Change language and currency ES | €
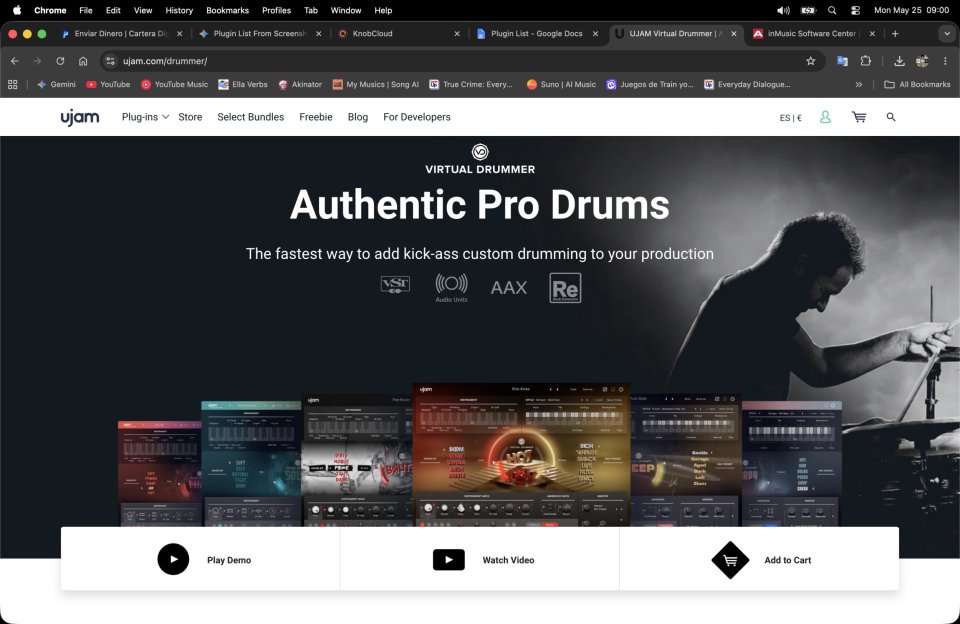Screen dimensions: 960x624 790,118
